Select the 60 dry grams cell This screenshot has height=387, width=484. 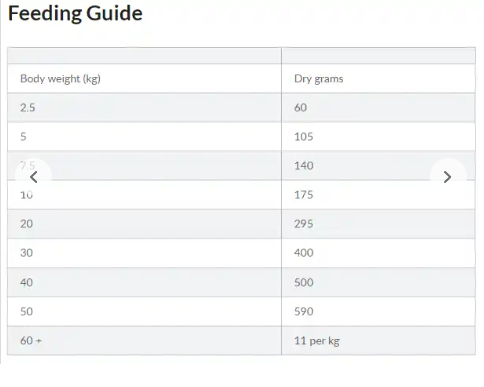(378, 108)
